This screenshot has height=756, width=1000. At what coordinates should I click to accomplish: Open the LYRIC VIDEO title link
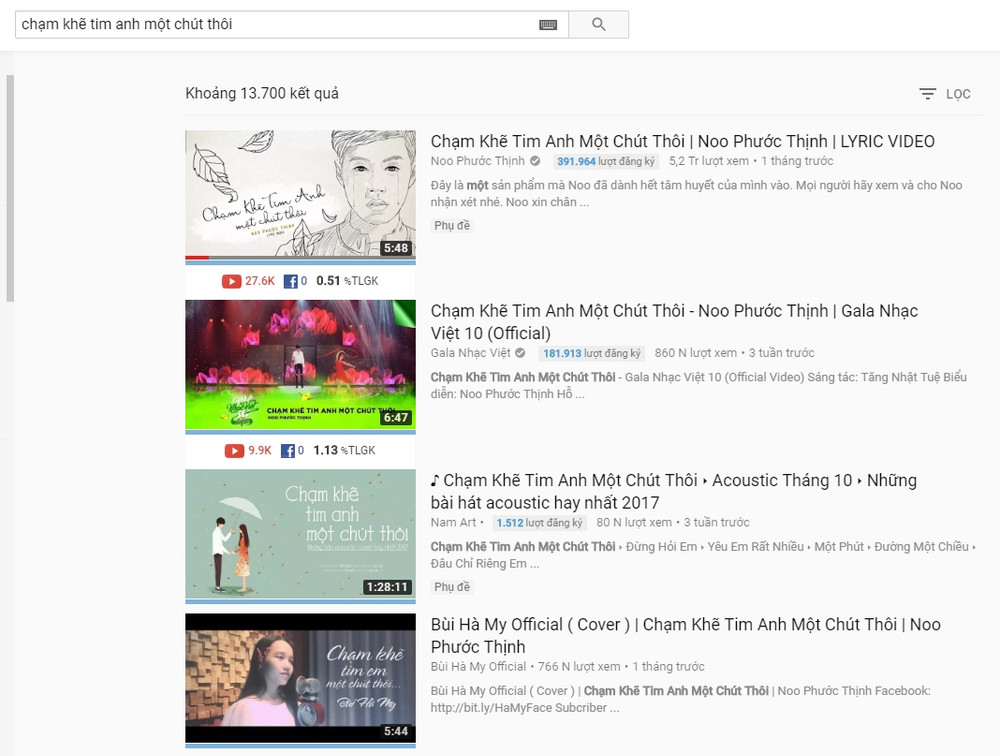(682, 142)
